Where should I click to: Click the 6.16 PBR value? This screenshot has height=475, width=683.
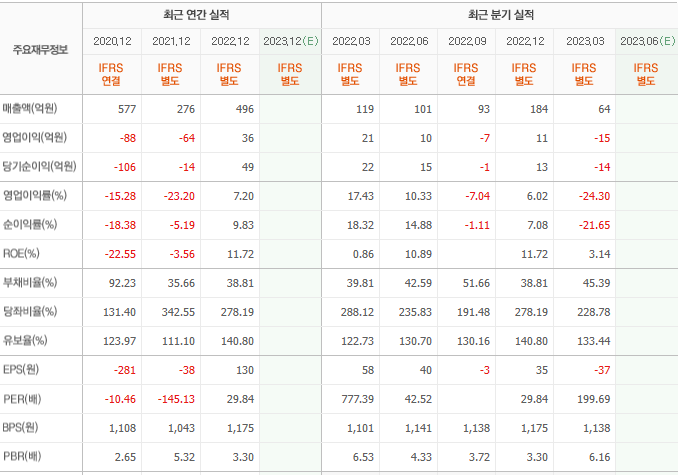[x=600, y=457]
